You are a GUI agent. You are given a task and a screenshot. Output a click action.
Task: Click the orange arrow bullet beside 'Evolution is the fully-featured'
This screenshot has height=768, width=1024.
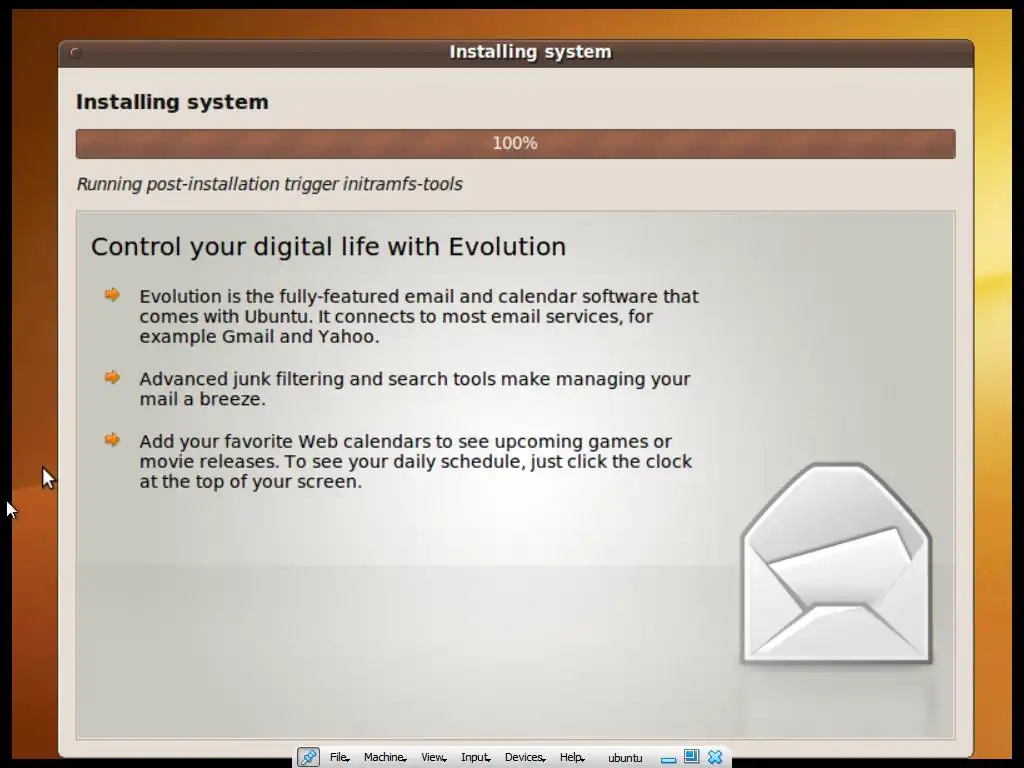click(x=112, y=295)
